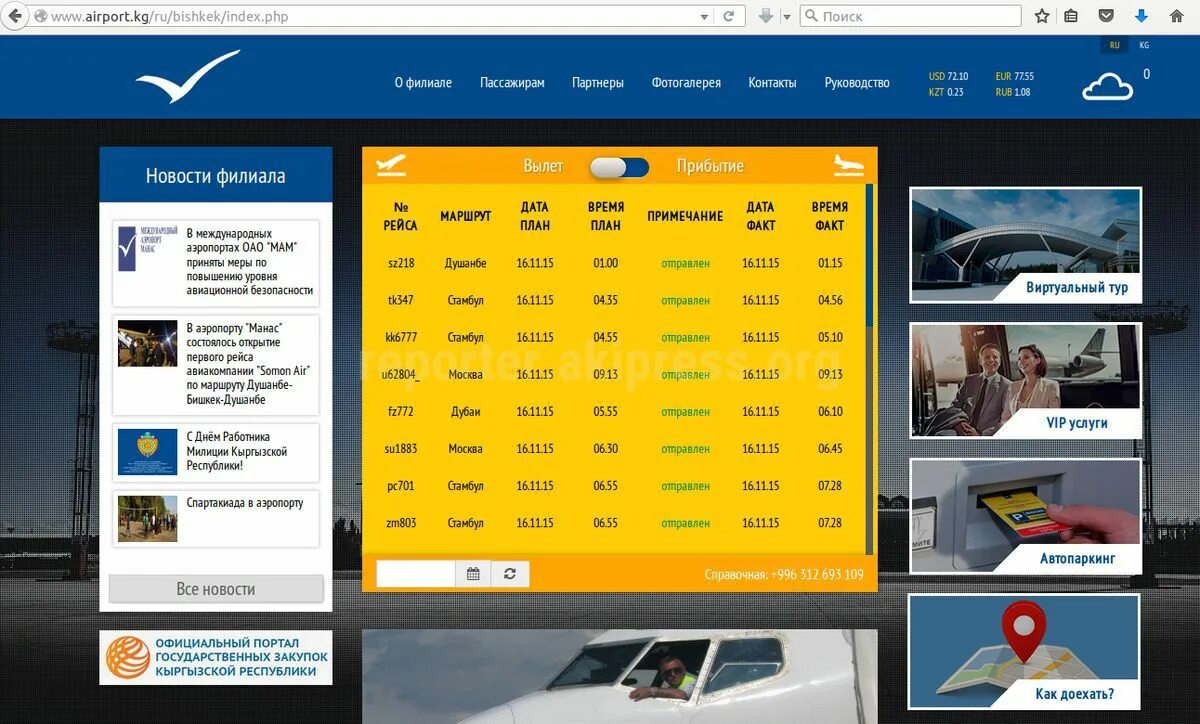
Task: Click flight number zm803
Action: click(x=401, y=522)
